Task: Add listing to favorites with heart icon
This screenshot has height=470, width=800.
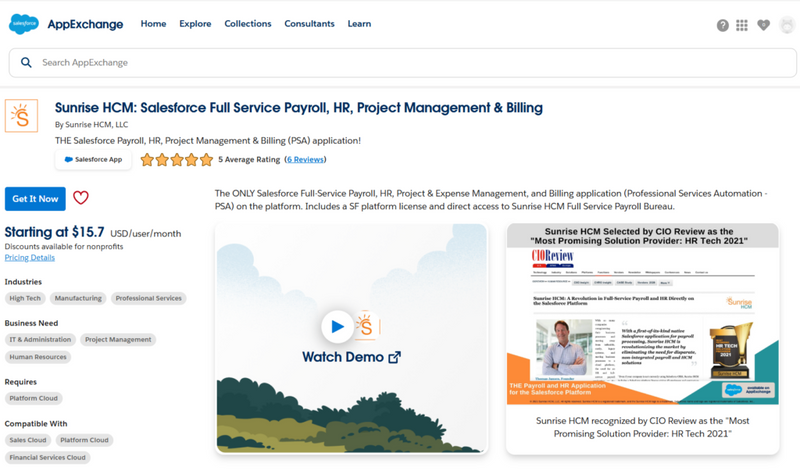Action: coord(81,197)
